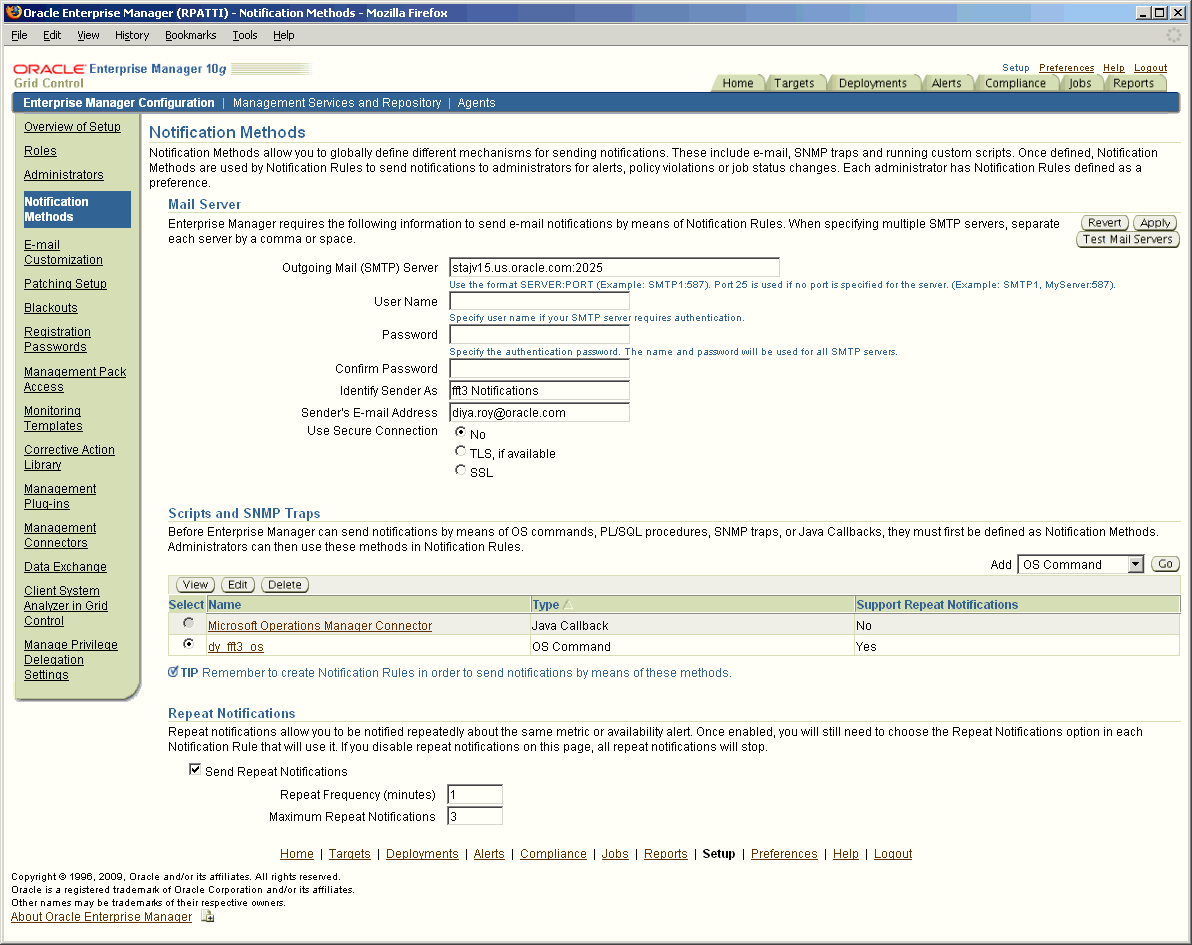Click the Firefox icon in the title bar
This screenshot has height=945, width=1192.
point(14,12)
